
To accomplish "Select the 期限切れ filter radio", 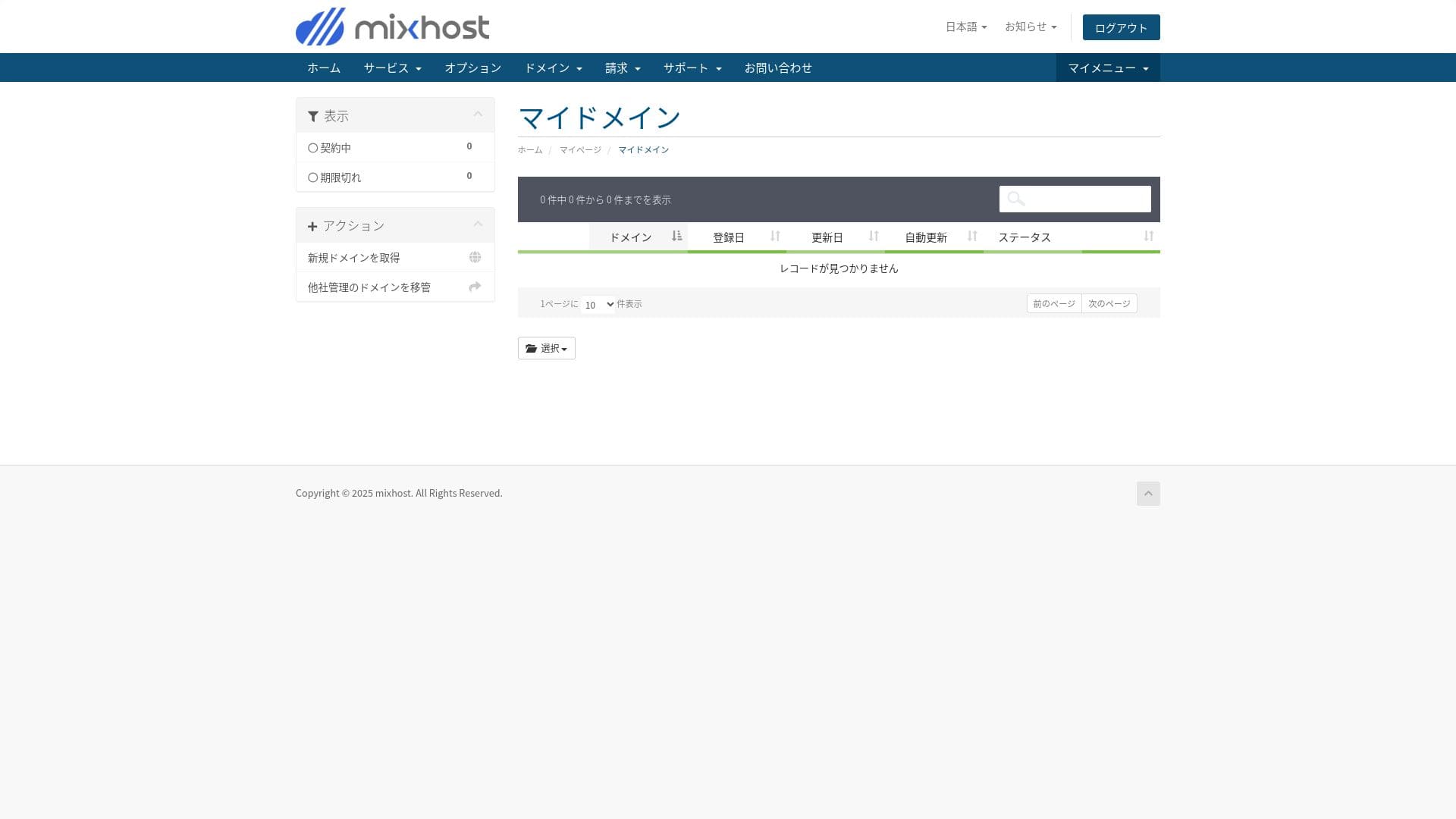I will pyautogui.click(x=313, y=177).
